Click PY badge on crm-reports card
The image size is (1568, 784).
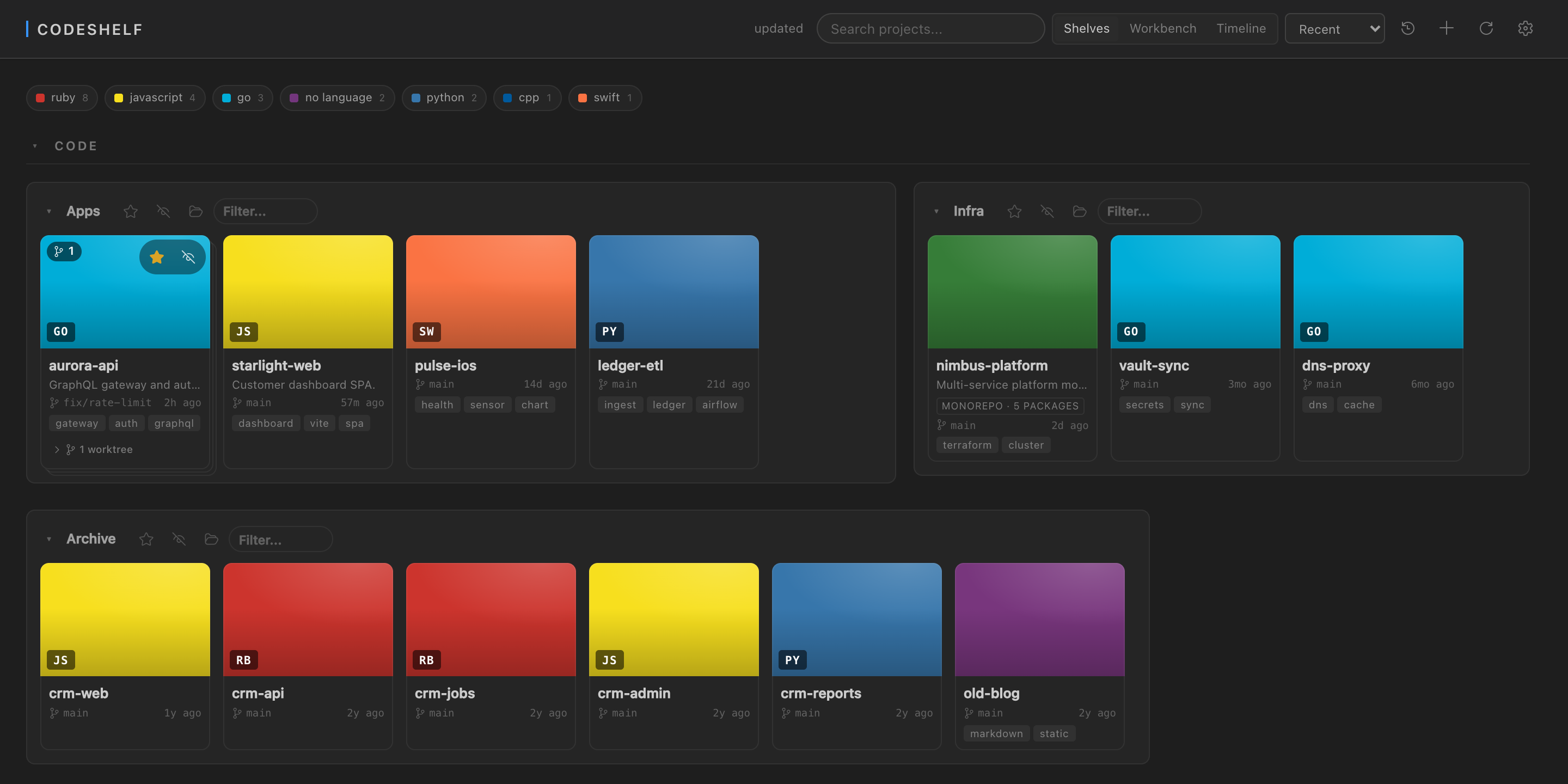coord(793,660)
